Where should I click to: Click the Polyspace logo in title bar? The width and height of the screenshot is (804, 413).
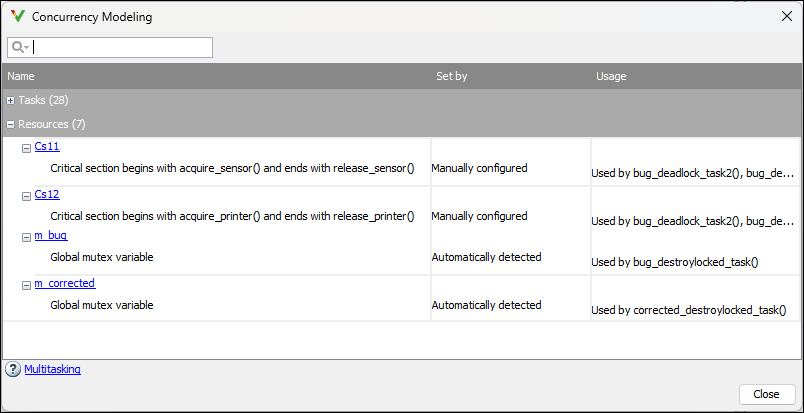(17, 17)
